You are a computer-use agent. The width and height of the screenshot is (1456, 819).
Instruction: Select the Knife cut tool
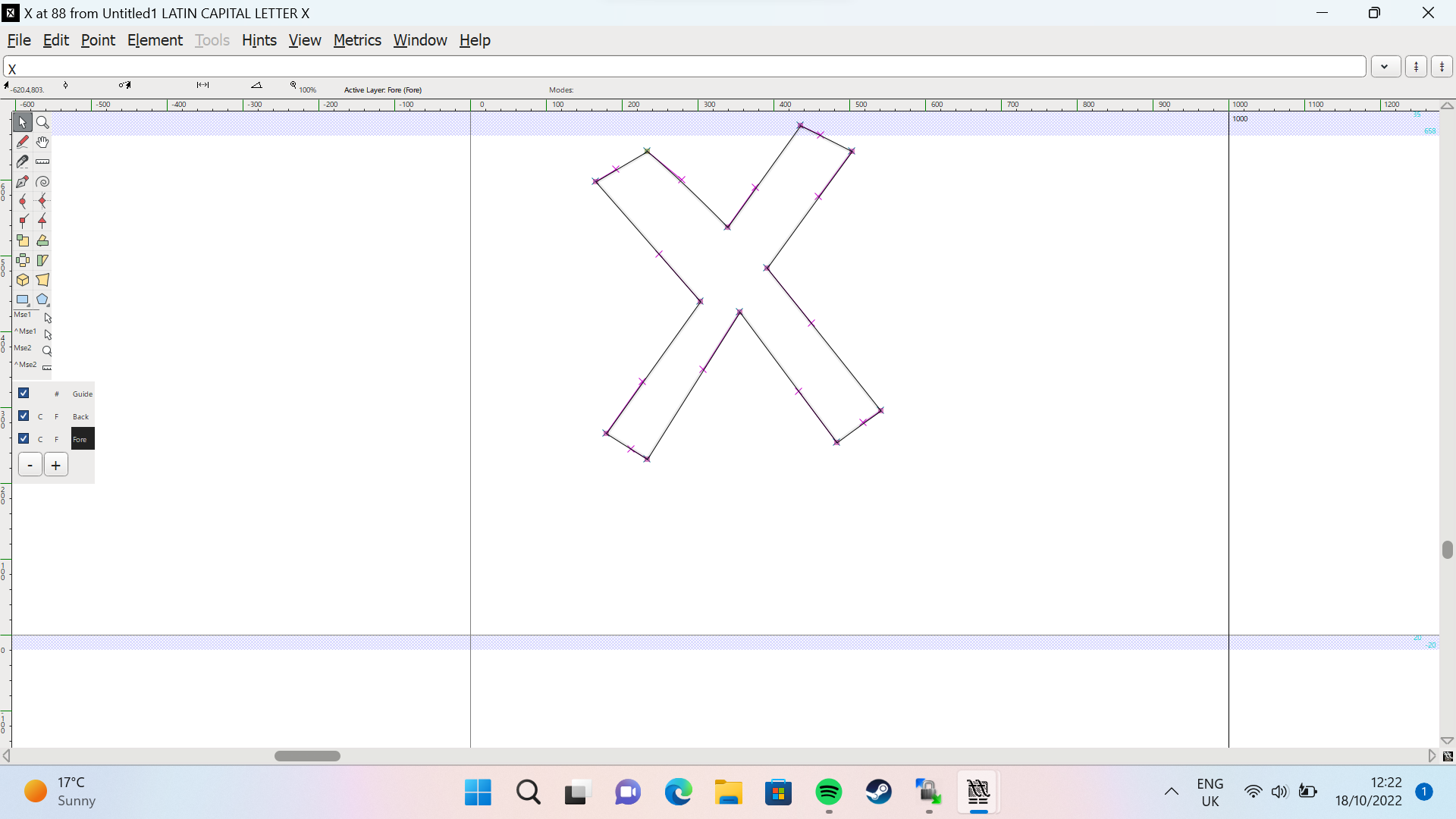click(23, 162)
